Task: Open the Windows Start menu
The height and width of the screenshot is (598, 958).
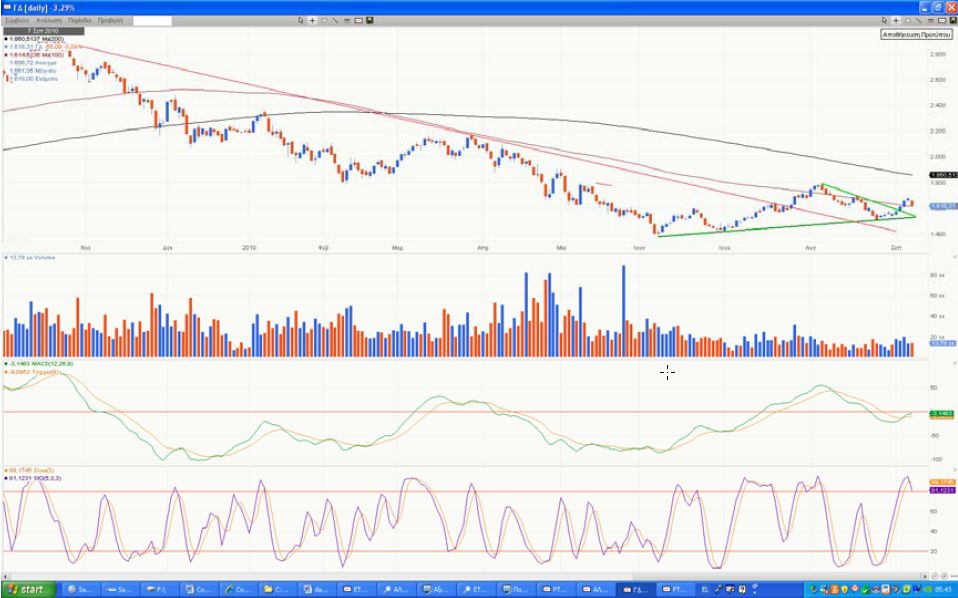Action: [x=27, y=589]
